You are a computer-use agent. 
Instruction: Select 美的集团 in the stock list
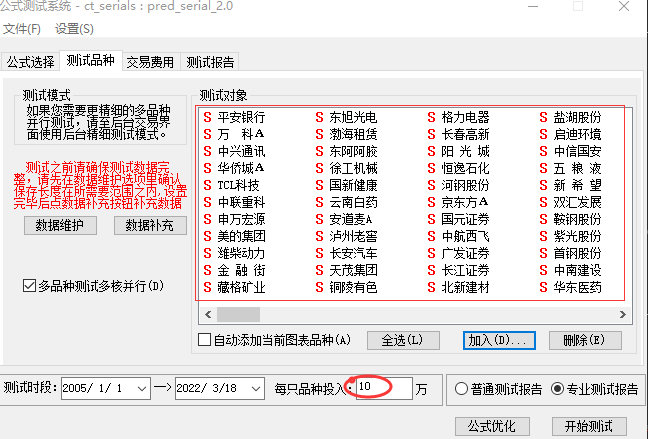point(241,236)
